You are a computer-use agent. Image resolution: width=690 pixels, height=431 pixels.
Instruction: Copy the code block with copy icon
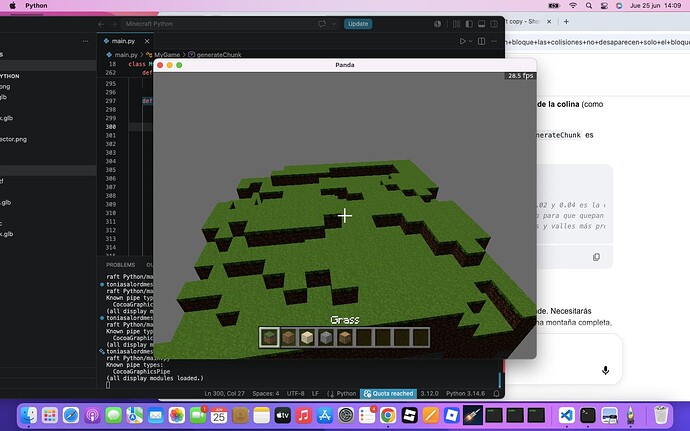[596, 257]
